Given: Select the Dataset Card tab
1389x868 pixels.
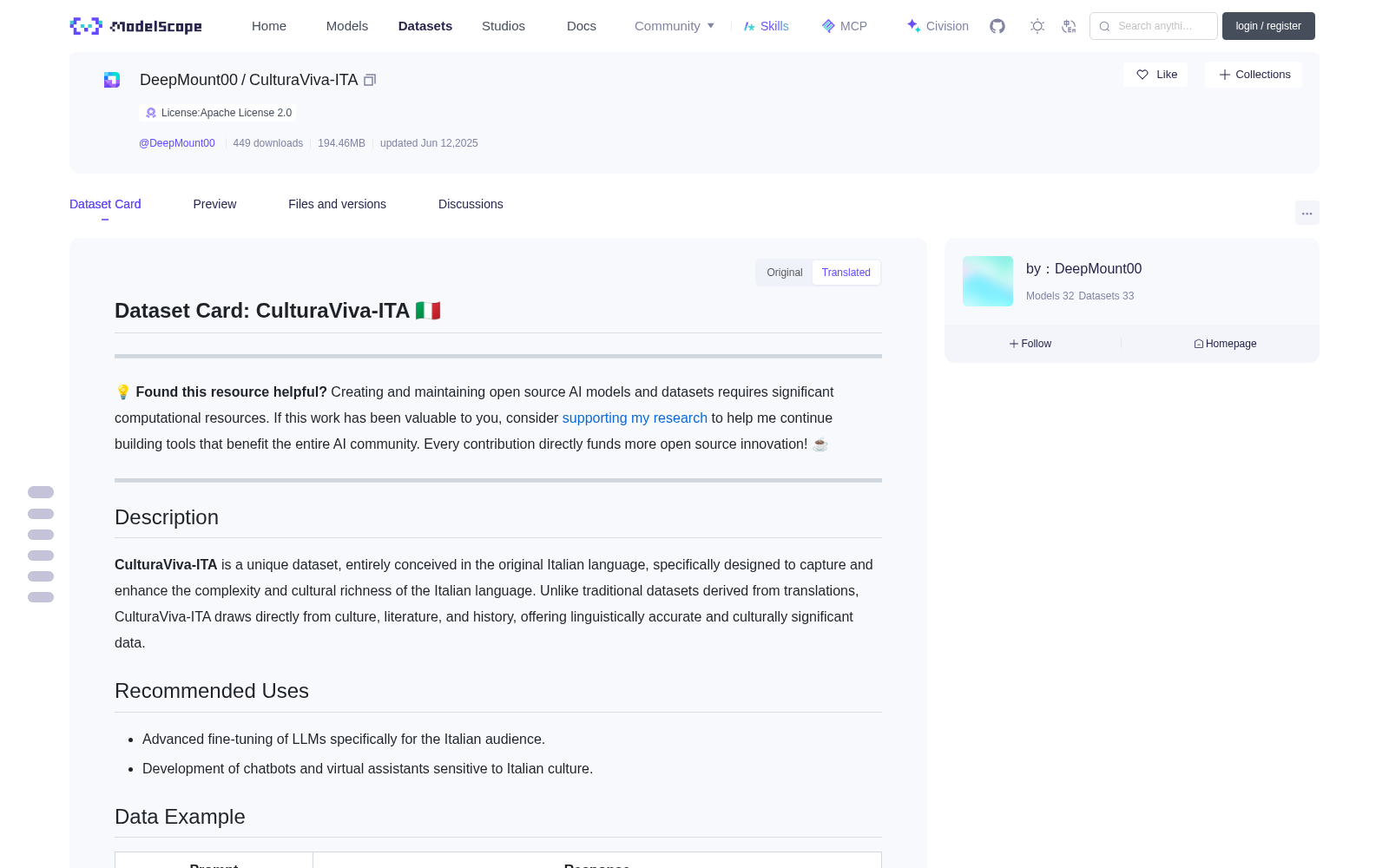Looking at the screenshot, I should pyautogui.click(x=105, y=204).
